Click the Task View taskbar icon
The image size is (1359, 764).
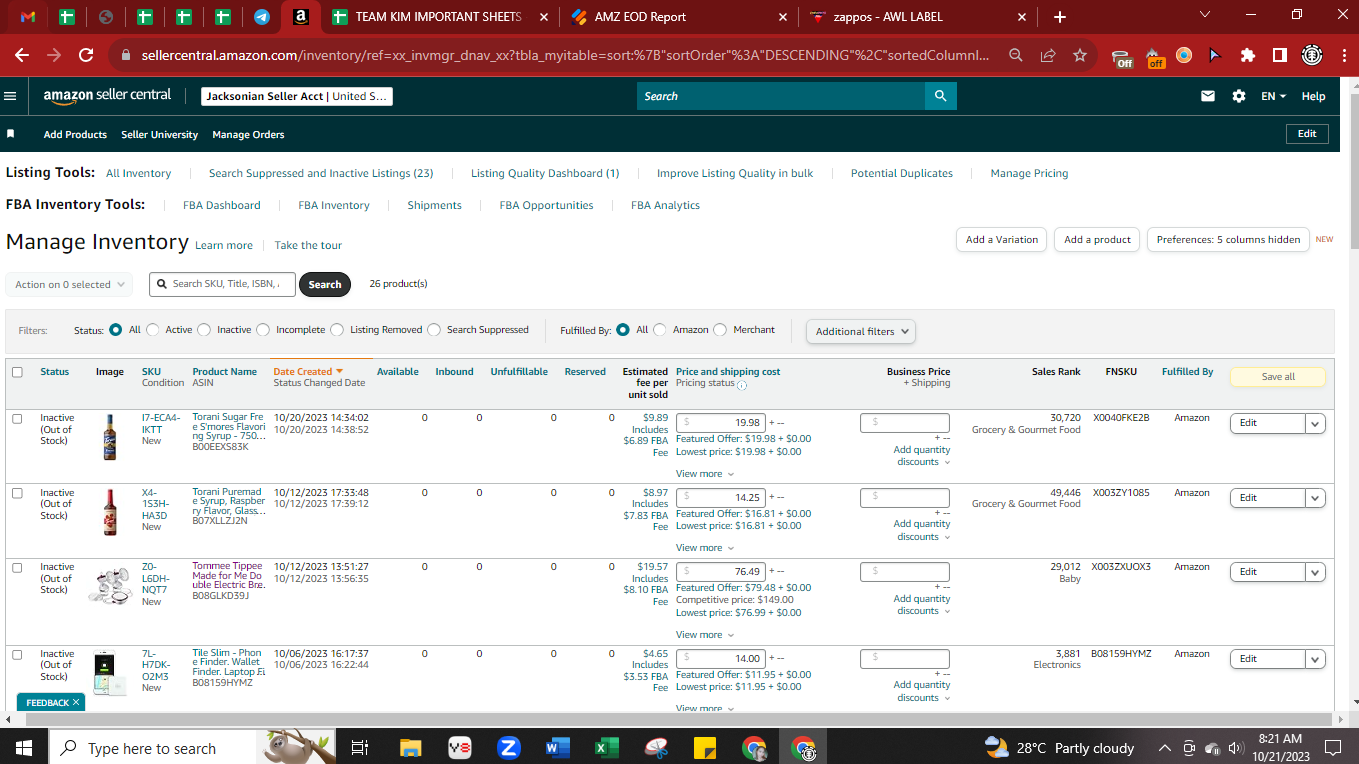pos(360,748)
